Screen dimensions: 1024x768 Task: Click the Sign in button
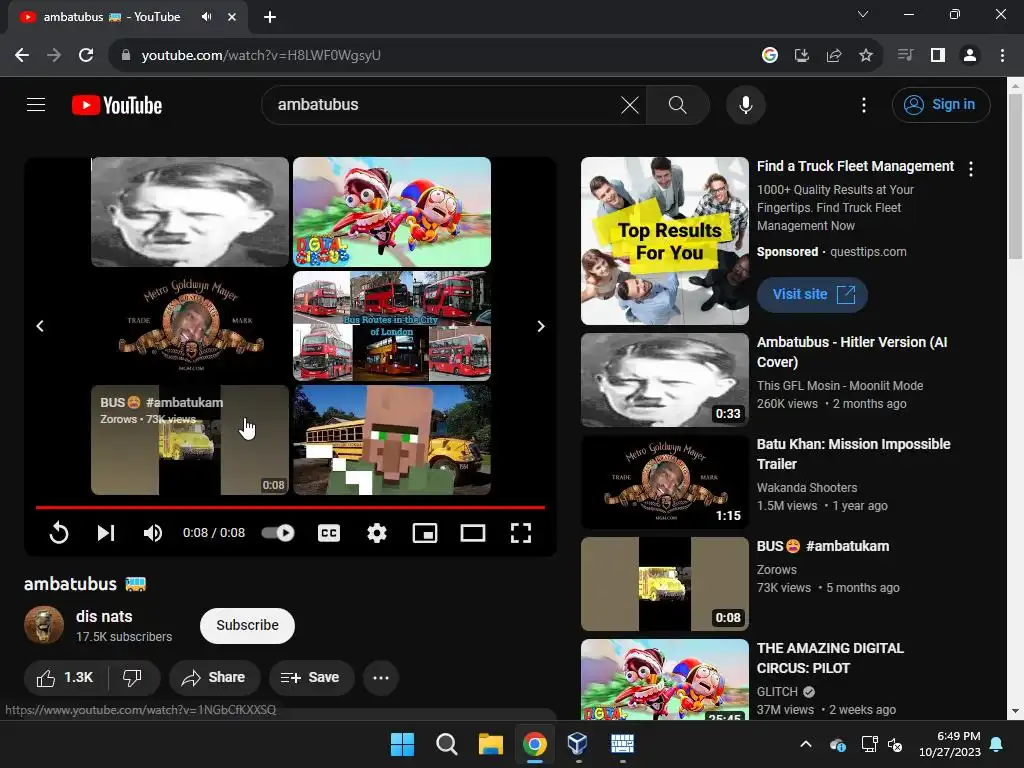940,104
